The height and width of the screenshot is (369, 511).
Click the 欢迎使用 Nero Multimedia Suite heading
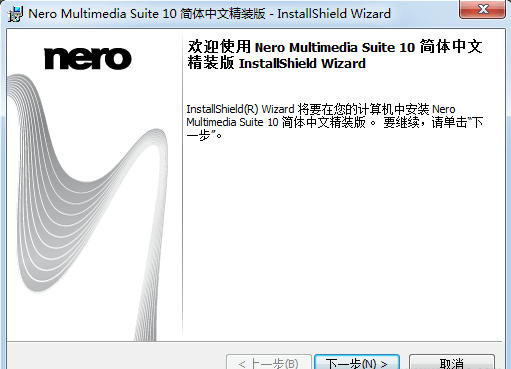tap(335, 55)
